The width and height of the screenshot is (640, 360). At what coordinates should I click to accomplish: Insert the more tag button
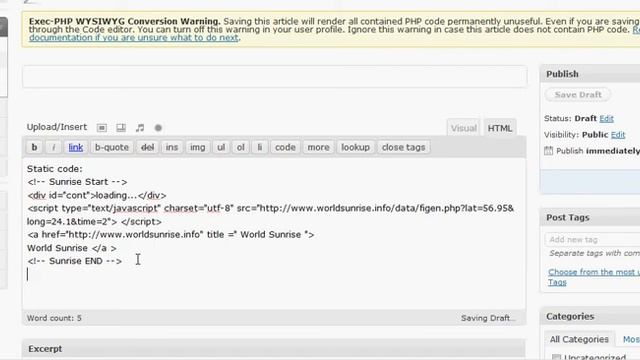coord(318,147)
